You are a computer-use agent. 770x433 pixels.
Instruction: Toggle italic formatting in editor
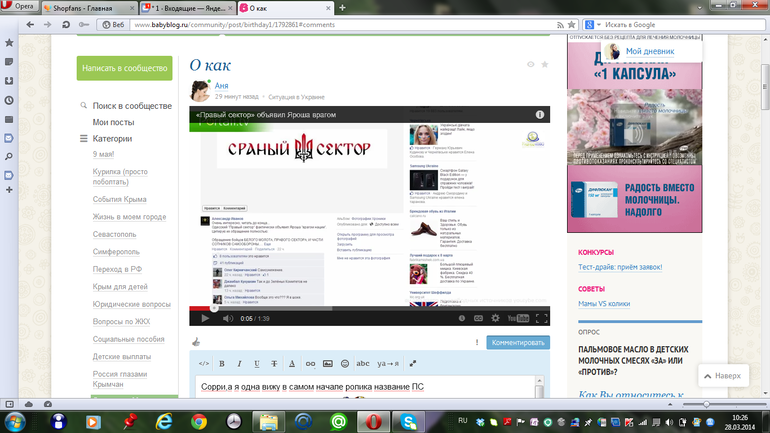pos(239,363)
